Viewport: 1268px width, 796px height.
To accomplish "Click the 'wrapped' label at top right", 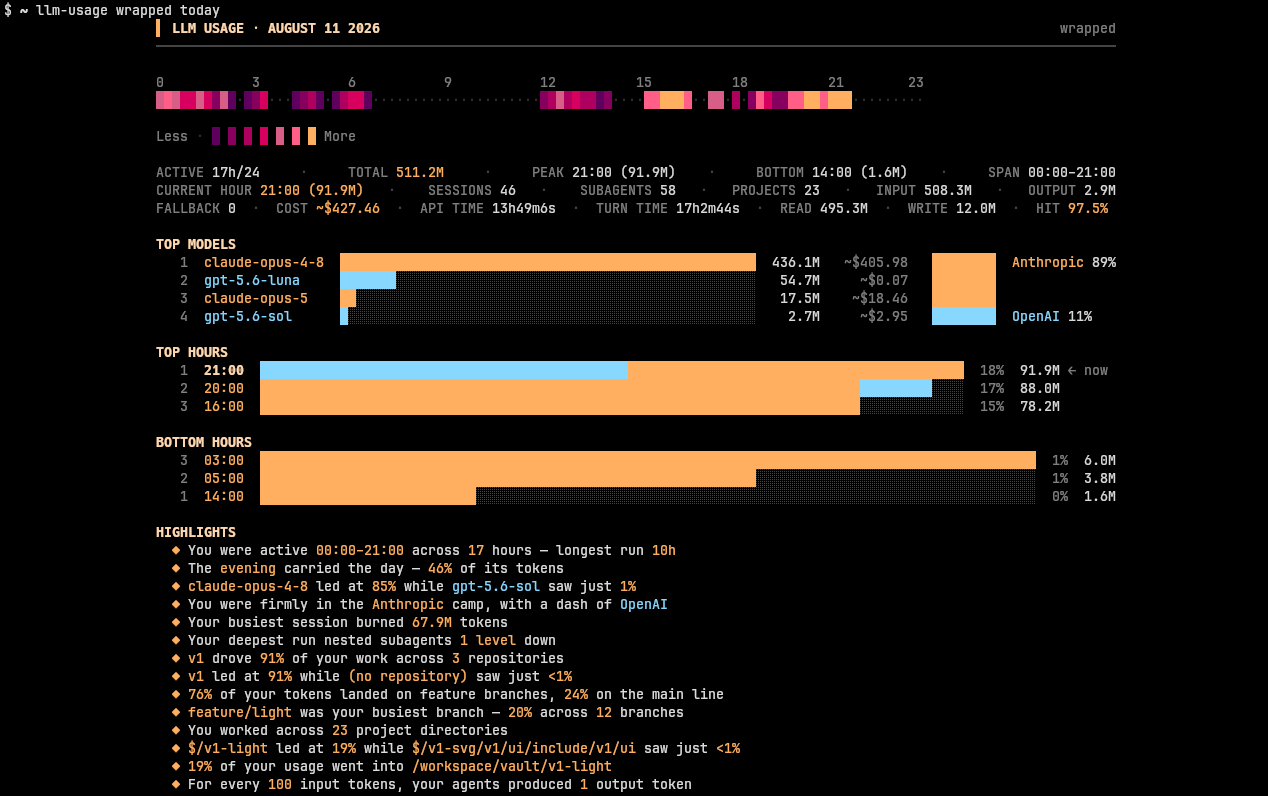I will (x=1088, y=29).
